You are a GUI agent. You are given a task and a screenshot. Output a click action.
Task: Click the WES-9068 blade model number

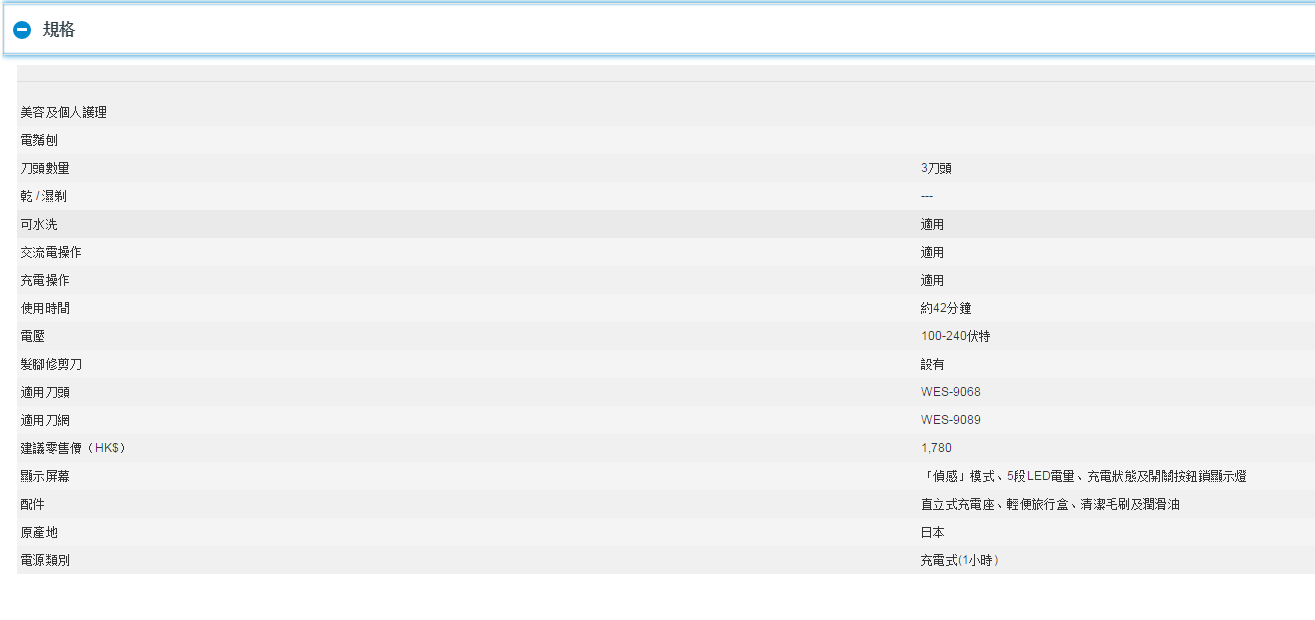[950, 392]
